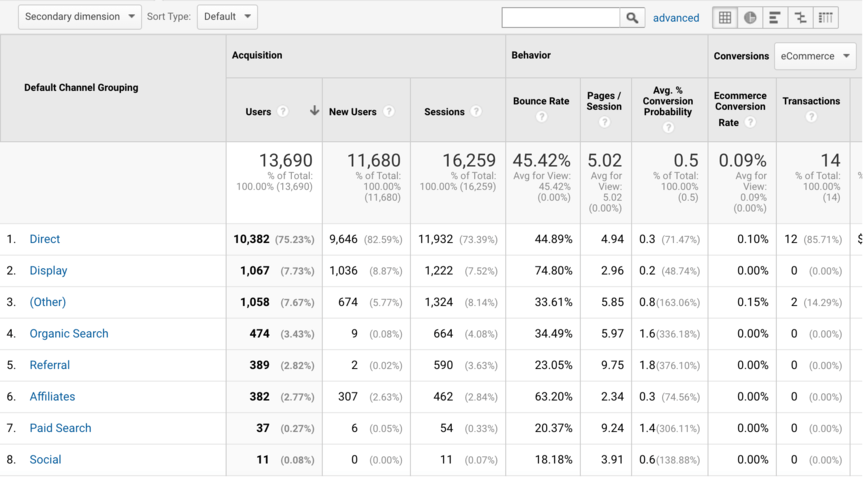This screenshot has height=477, width=864.
Task: Click the help icon beside Sessions
Action: 476,112
